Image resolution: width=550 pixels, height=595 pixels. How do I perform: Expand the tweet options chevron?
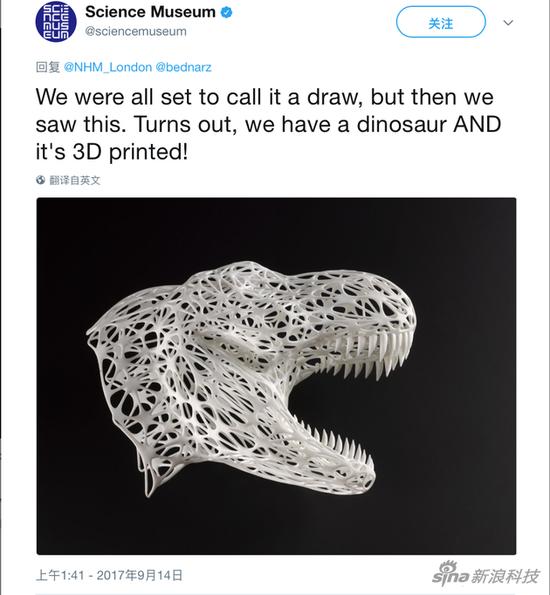[508, 23]
